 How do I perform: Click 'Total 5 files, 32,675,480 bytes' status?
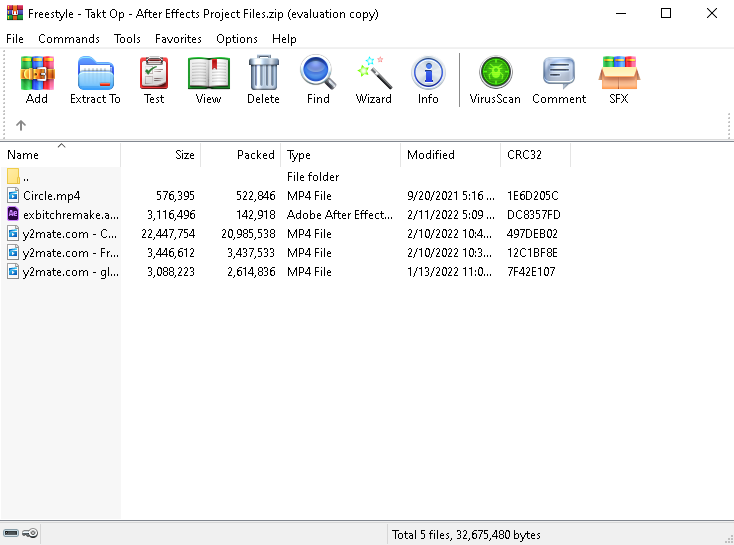click(466, 535)
